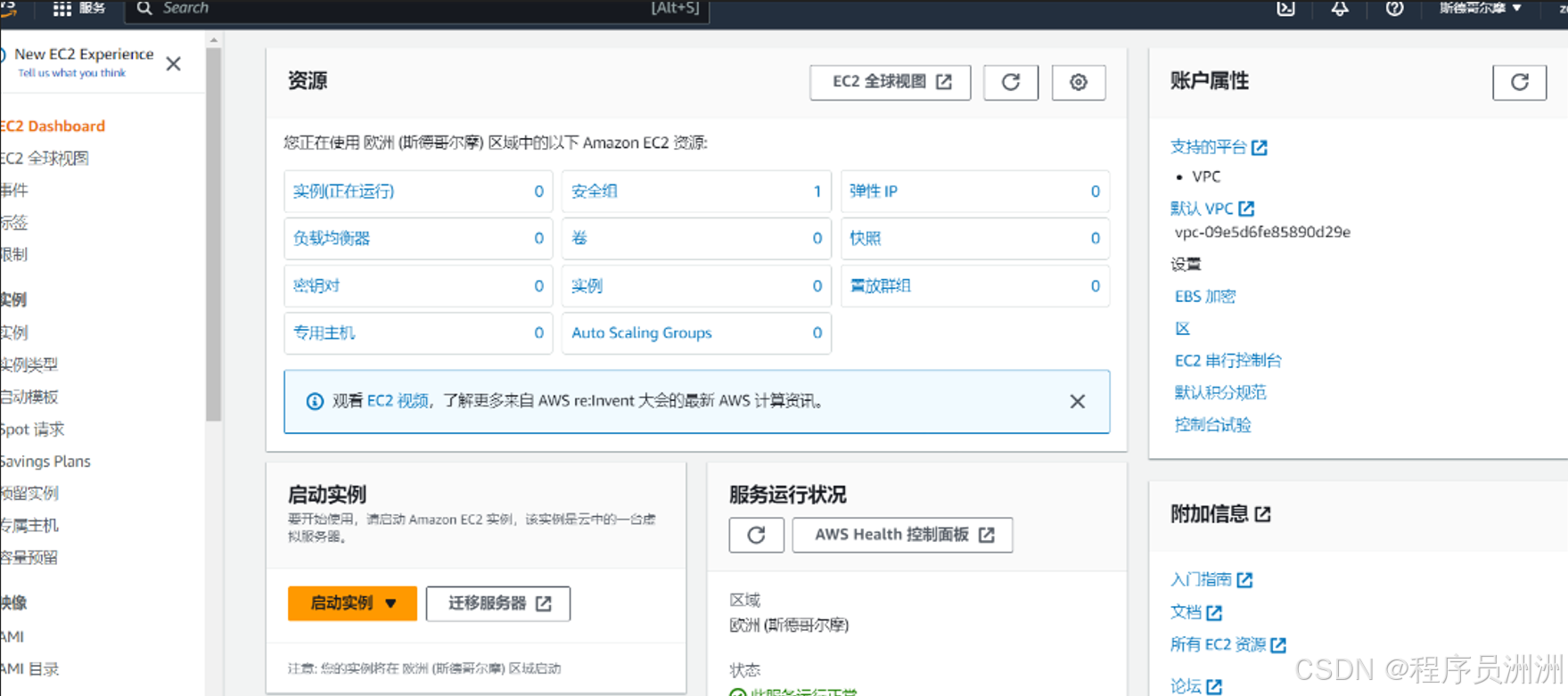1568x696 pixels.
Task: Click the external icon next to 论坛
Action: [x=1214, y=686]
